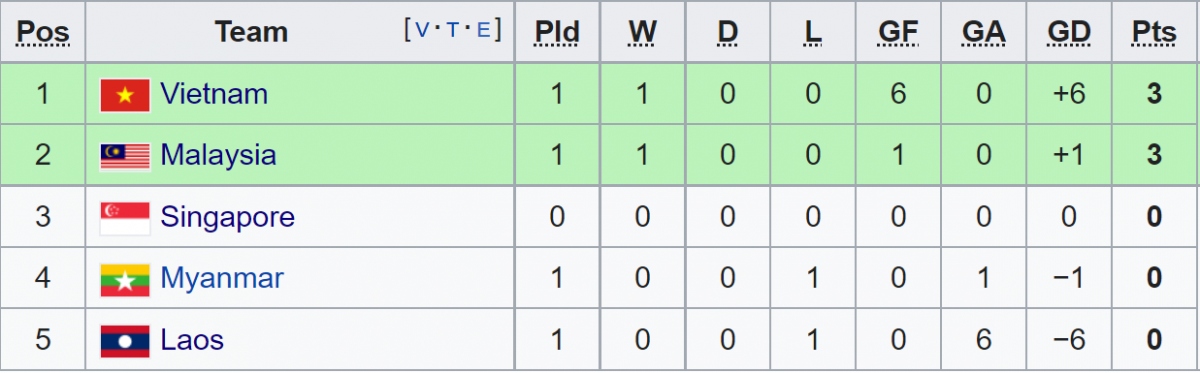Click the GF column header
This screenshot has height=373, width=1200.
pos(898,33)
